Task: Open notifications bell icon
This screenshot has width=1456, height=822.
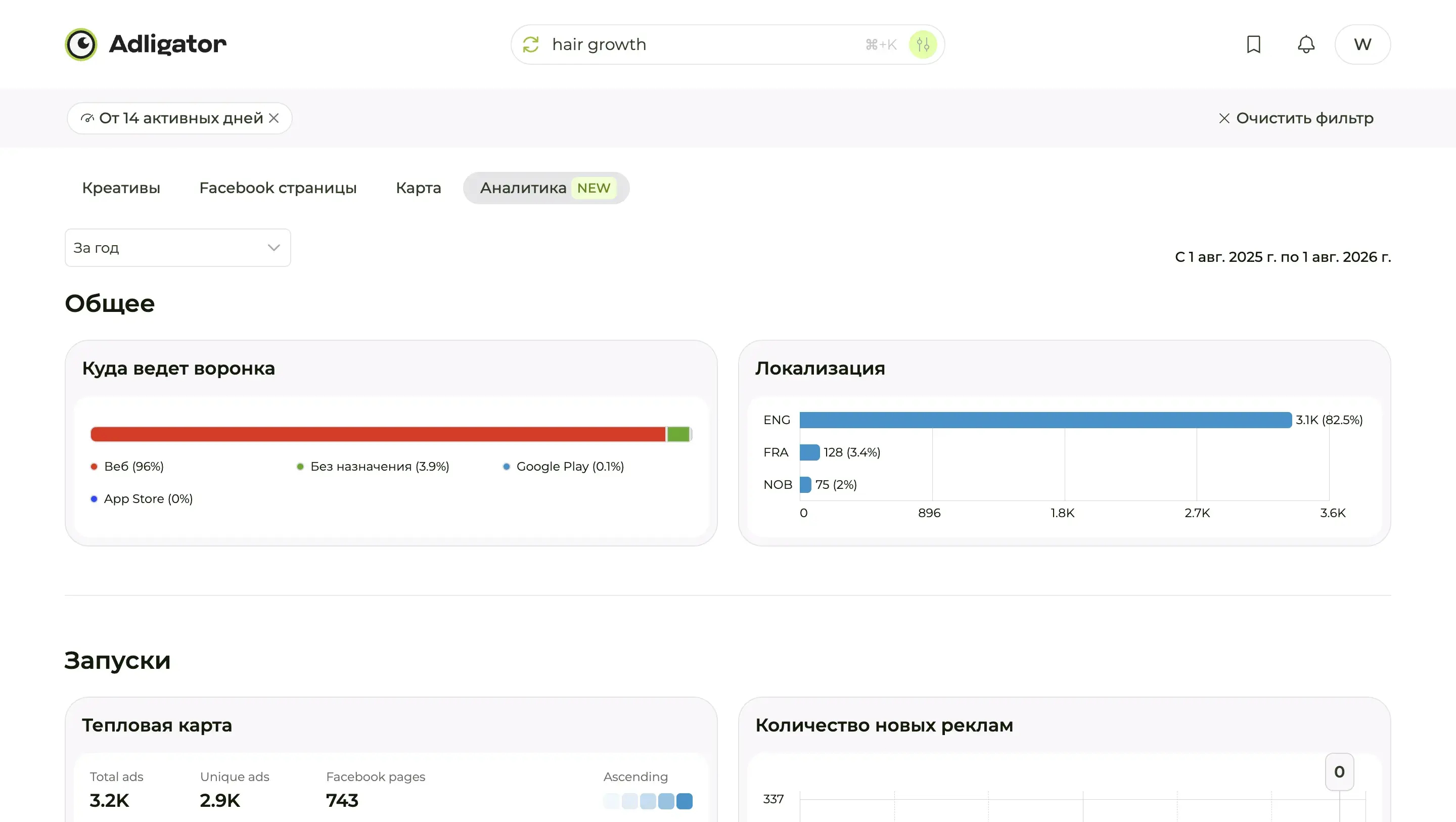Action: click(1306, 44)
